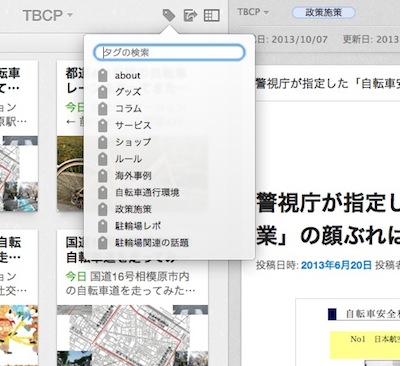Click the 更新日 date in the note header
The width and height of the screenshot is (400, 366).
[371, 40]
